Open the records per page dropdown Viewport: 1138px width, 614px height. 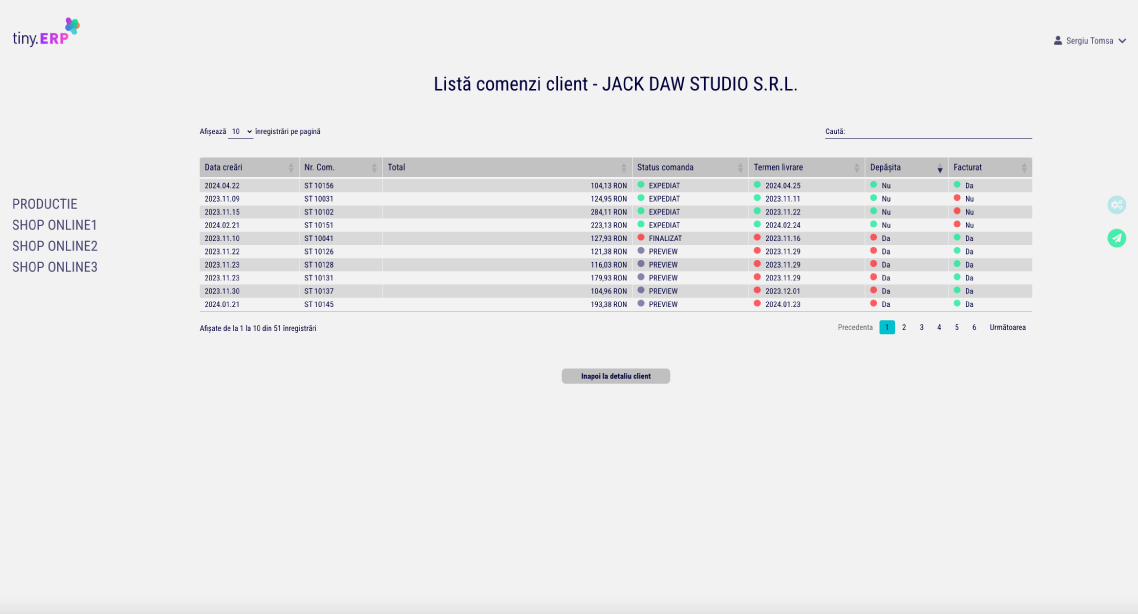point(241,132)
